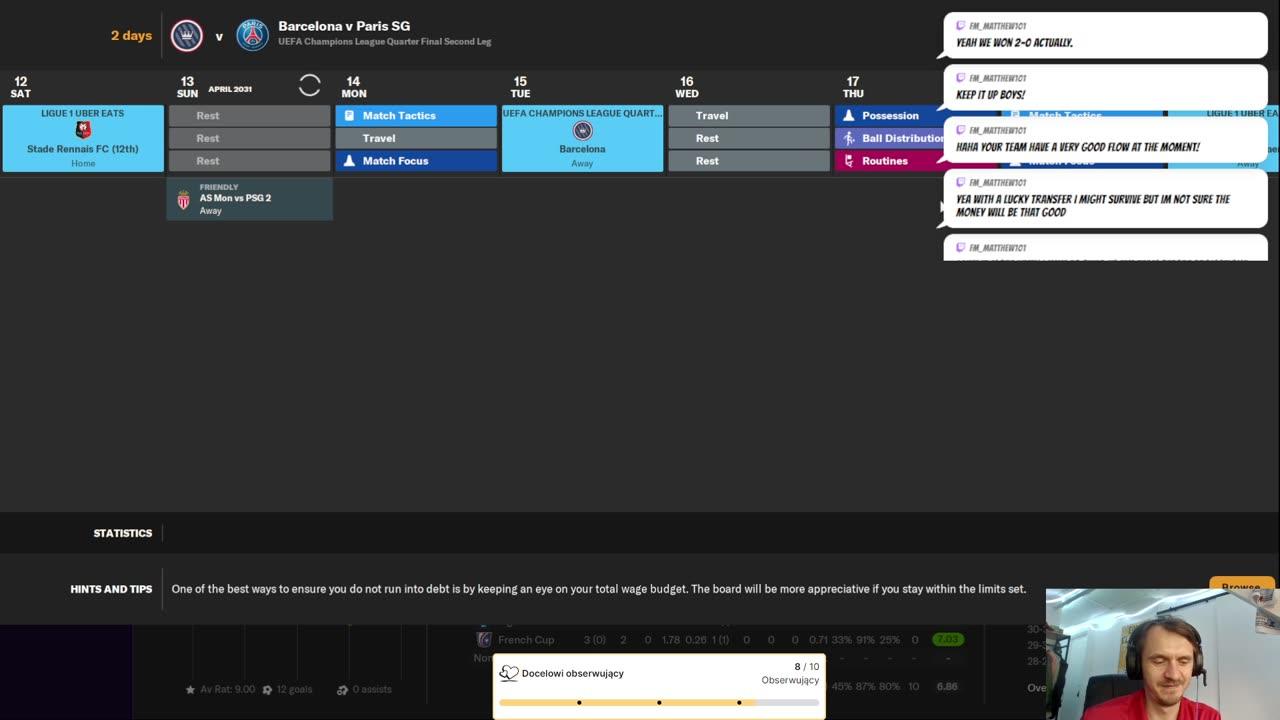Click the boot icon beside 0 assists
Viewport: 1280px width, 720px height.
point(342,689)
